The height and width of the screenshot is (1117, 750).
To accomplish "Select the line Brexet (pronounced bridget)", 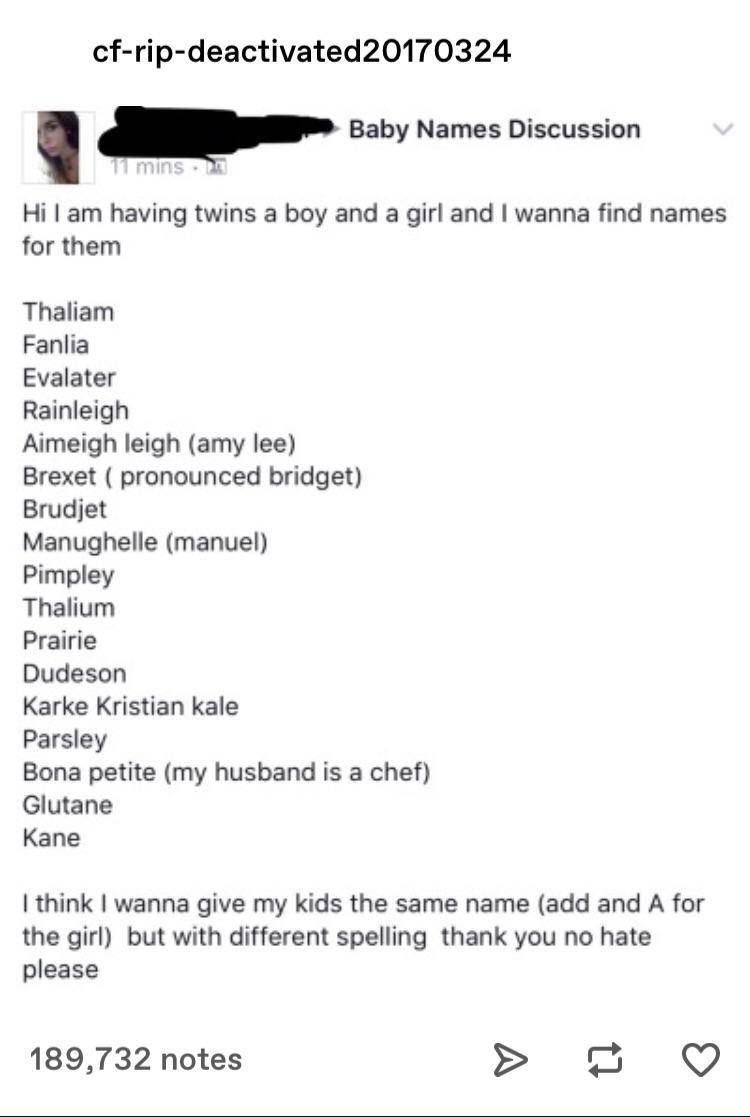I will pyautogui.click(x=192, y=476).
